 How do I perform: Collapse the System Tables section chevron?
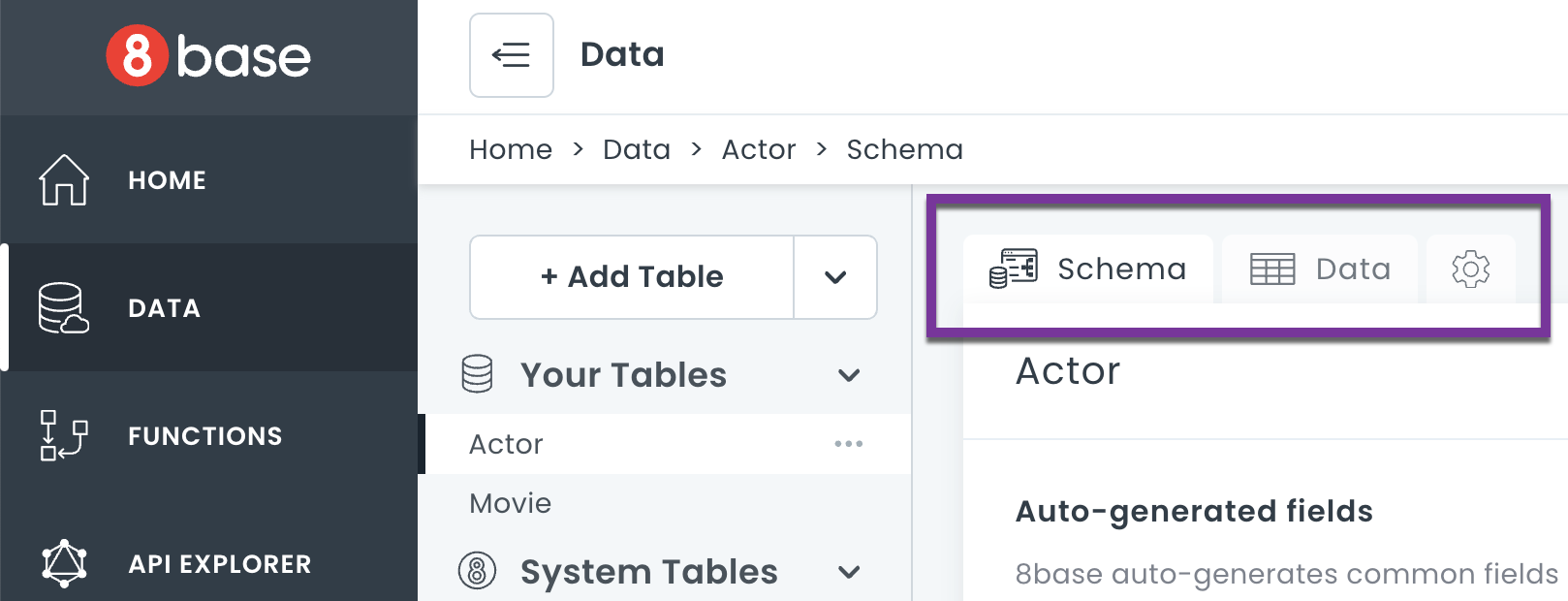(x=849, y=572)
